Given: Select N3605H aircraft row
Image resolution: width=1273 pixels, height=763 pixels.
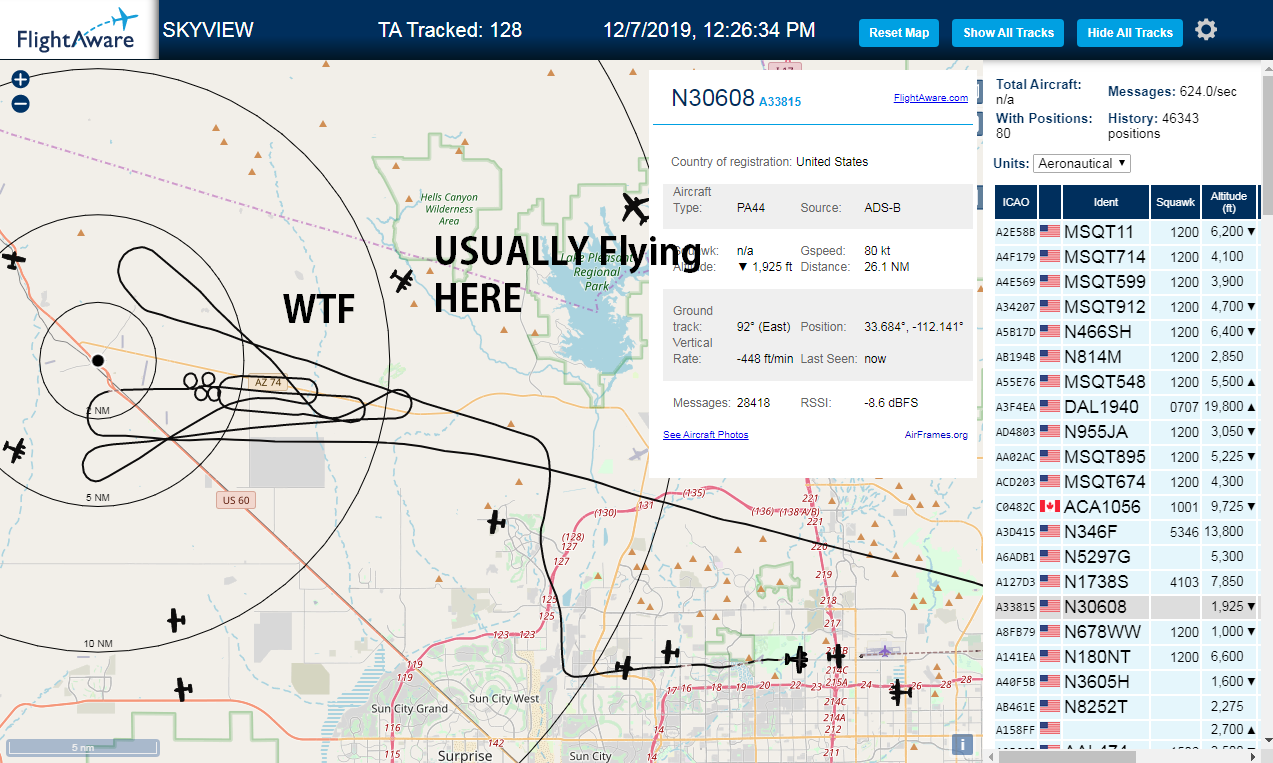Looking at the screenshot, I should tap(1127, 681).
